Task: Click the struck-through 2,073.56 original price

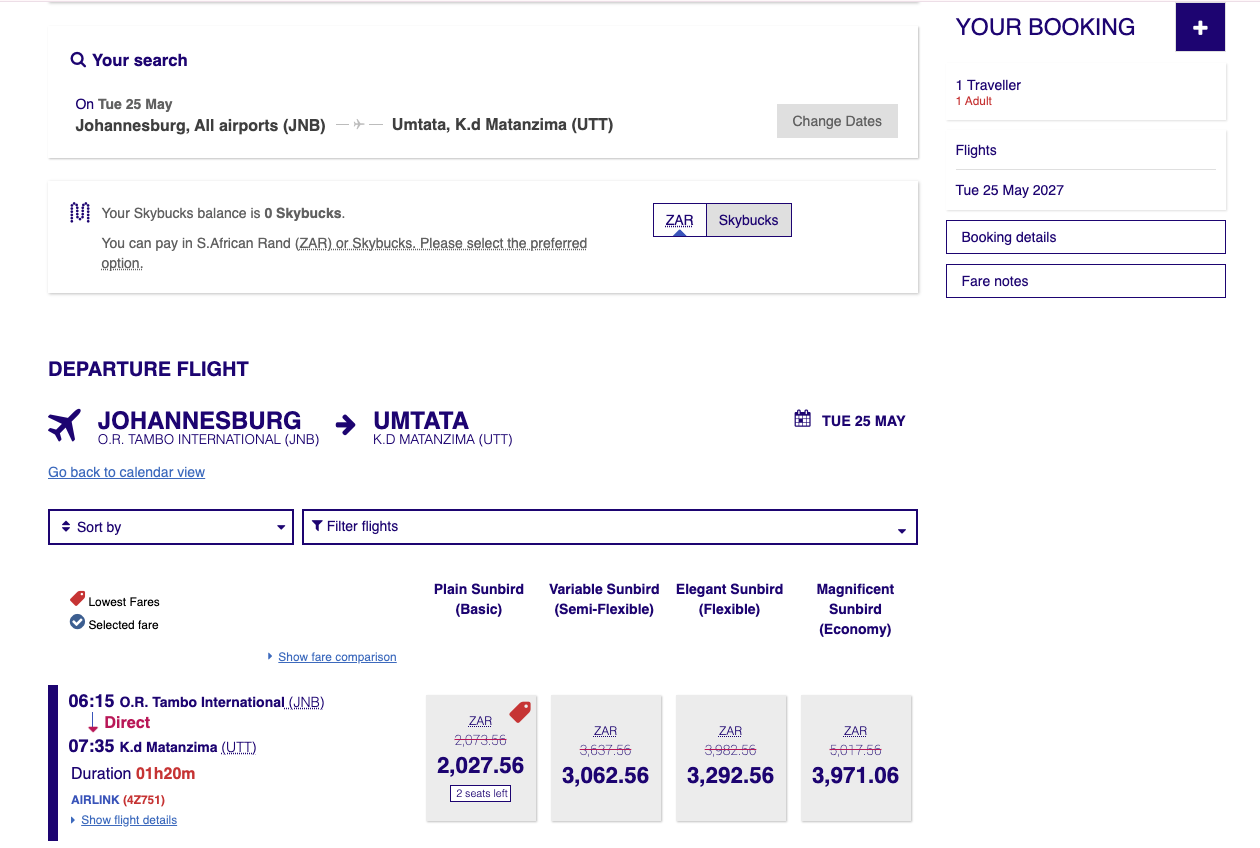Action: tap(480, 740)
